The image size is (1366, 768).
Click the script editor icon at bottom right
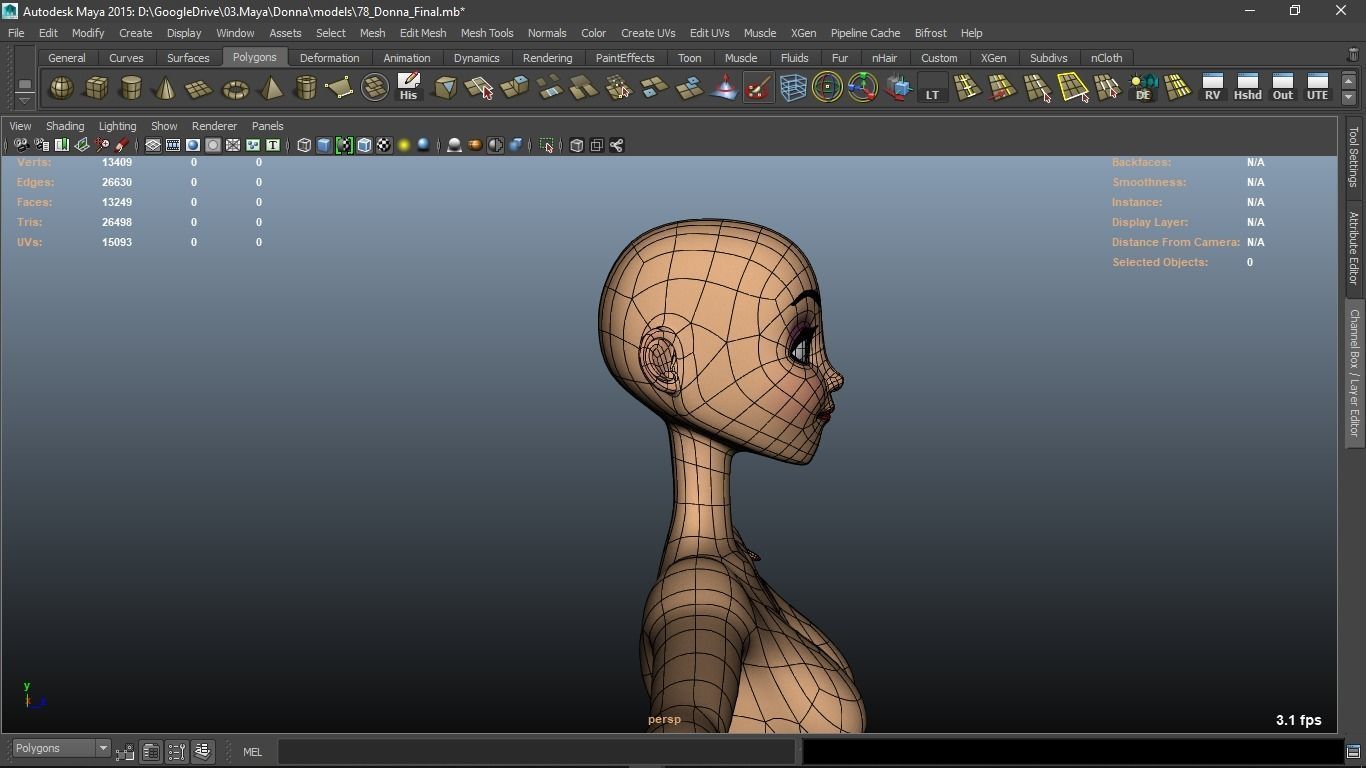point(1353,752)
